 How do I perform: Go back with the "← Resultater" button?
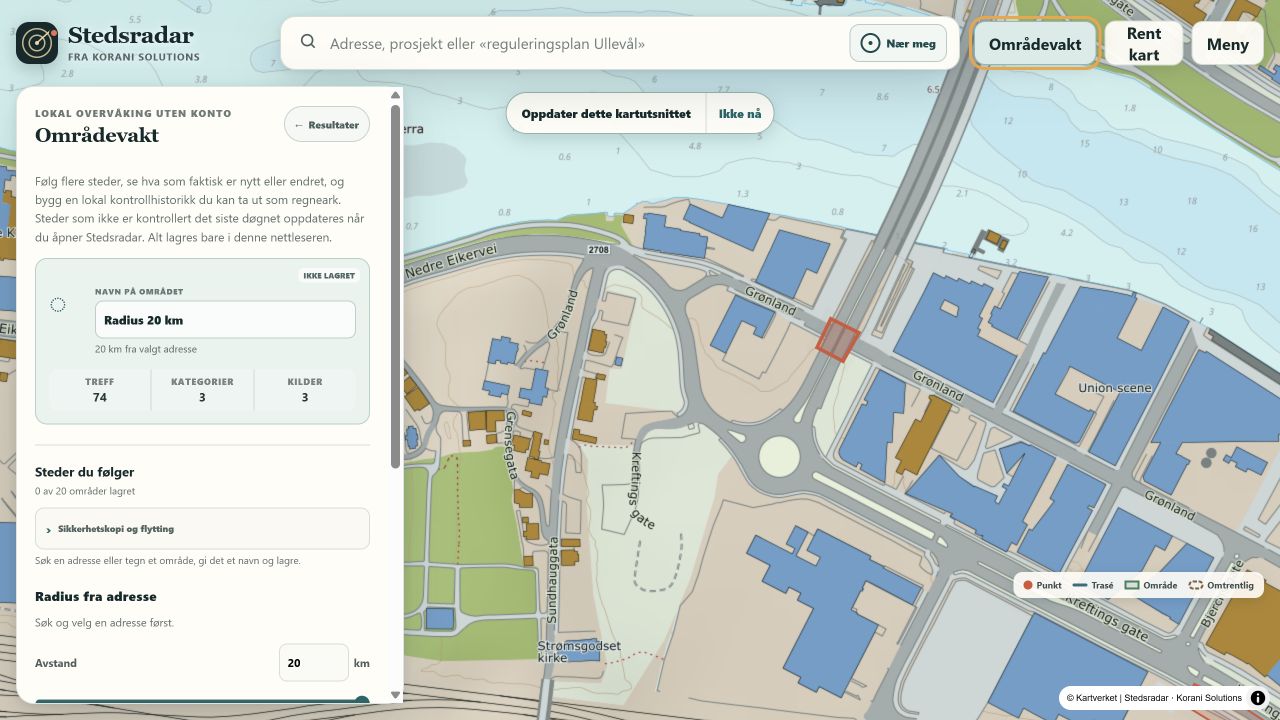(327, 125)
